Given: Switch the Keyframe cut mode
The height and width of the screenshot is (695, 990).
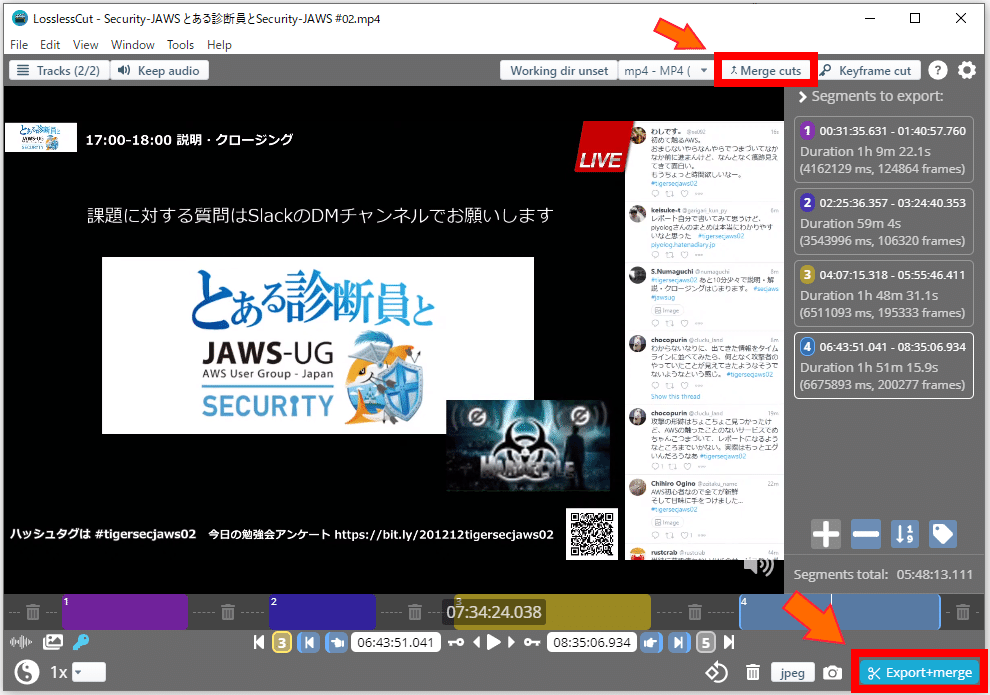Looking at the screenshot, I should (868, 71).
